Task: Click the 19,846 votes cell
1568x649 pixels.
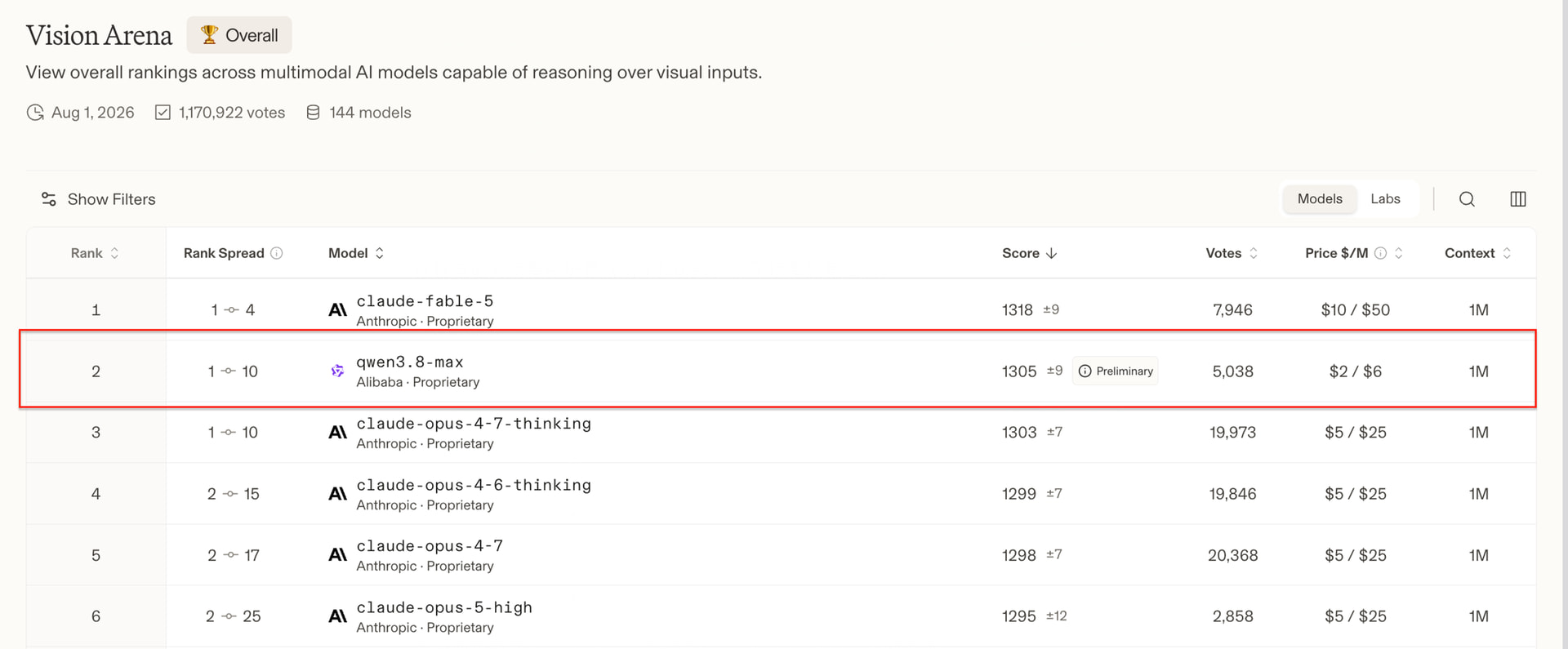Action: [1232, 494]
